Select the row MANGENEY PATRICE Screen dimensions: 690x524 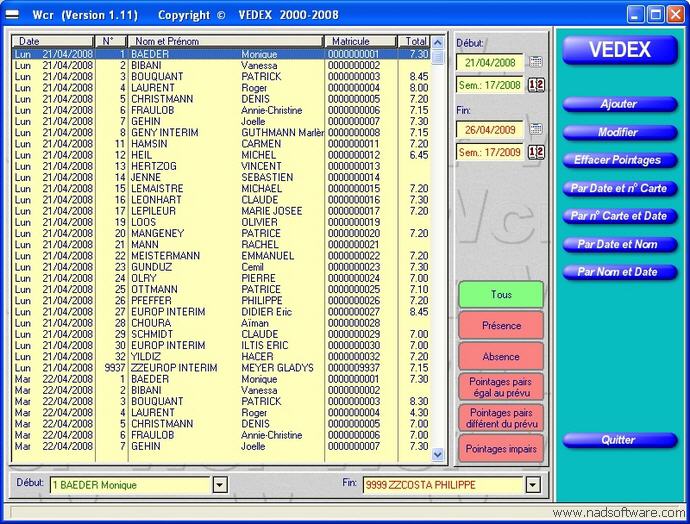point(221,234)
